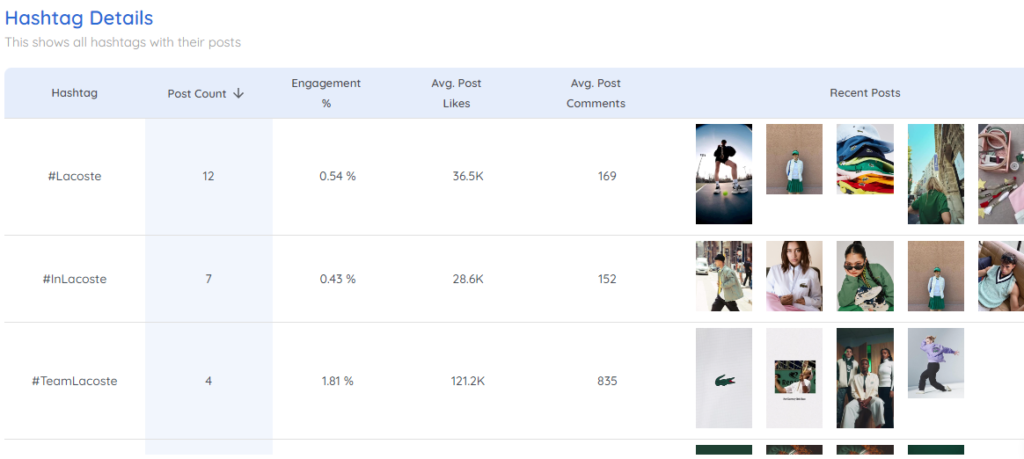Open the sunglasses green sweater thumbnail
The width and height of the screenshot is (1024, 459).
coord(865,276)
